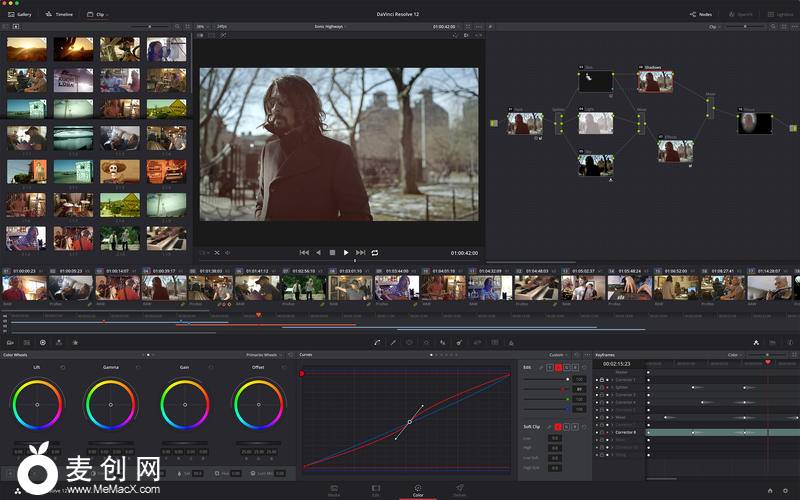Play the clip in reverse
Screen dimensions: 800x500
click(318, 252)
